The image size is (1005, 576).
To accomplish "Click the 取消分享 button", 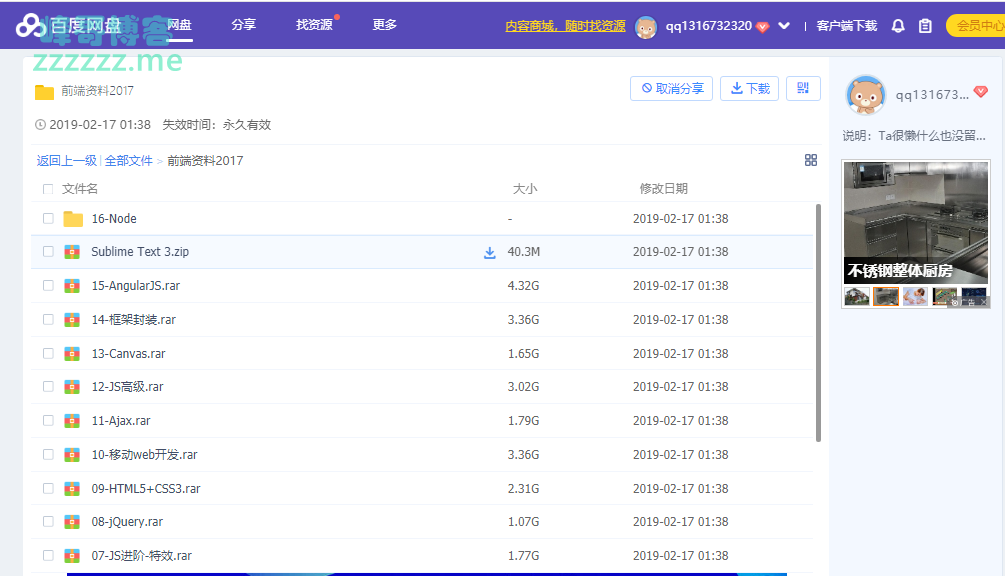I will (x=671, y=88).
